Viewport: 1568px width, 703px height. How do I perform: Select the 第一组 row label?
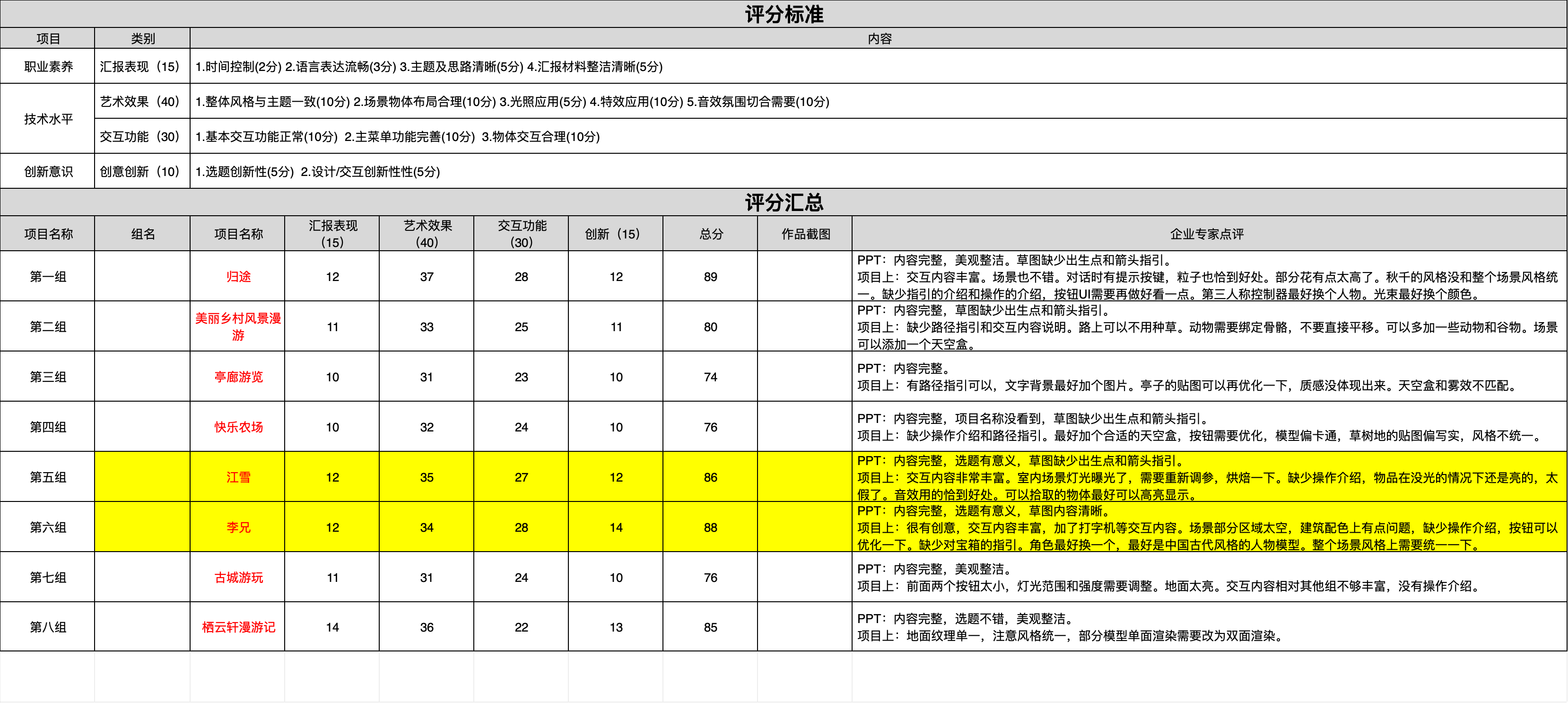(x=47, y=277)
